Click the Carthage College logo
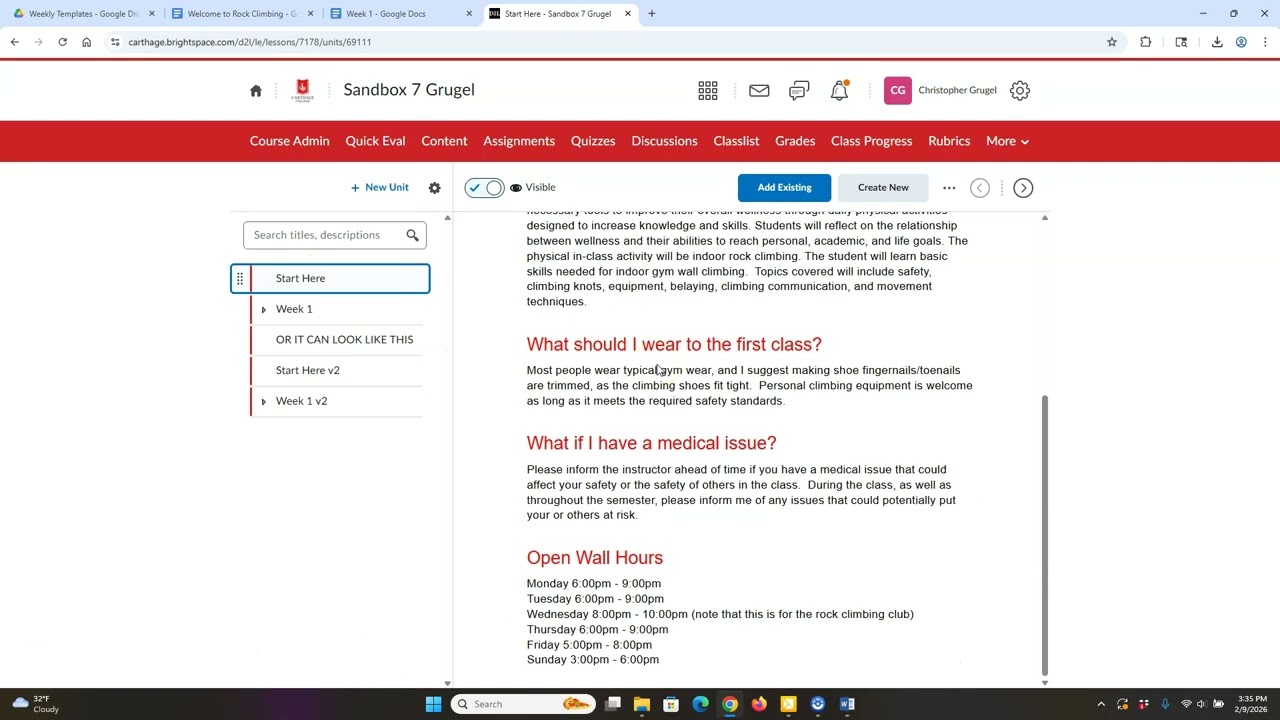The width and height of the screenshot is (1280, 720). coord(302,90)
